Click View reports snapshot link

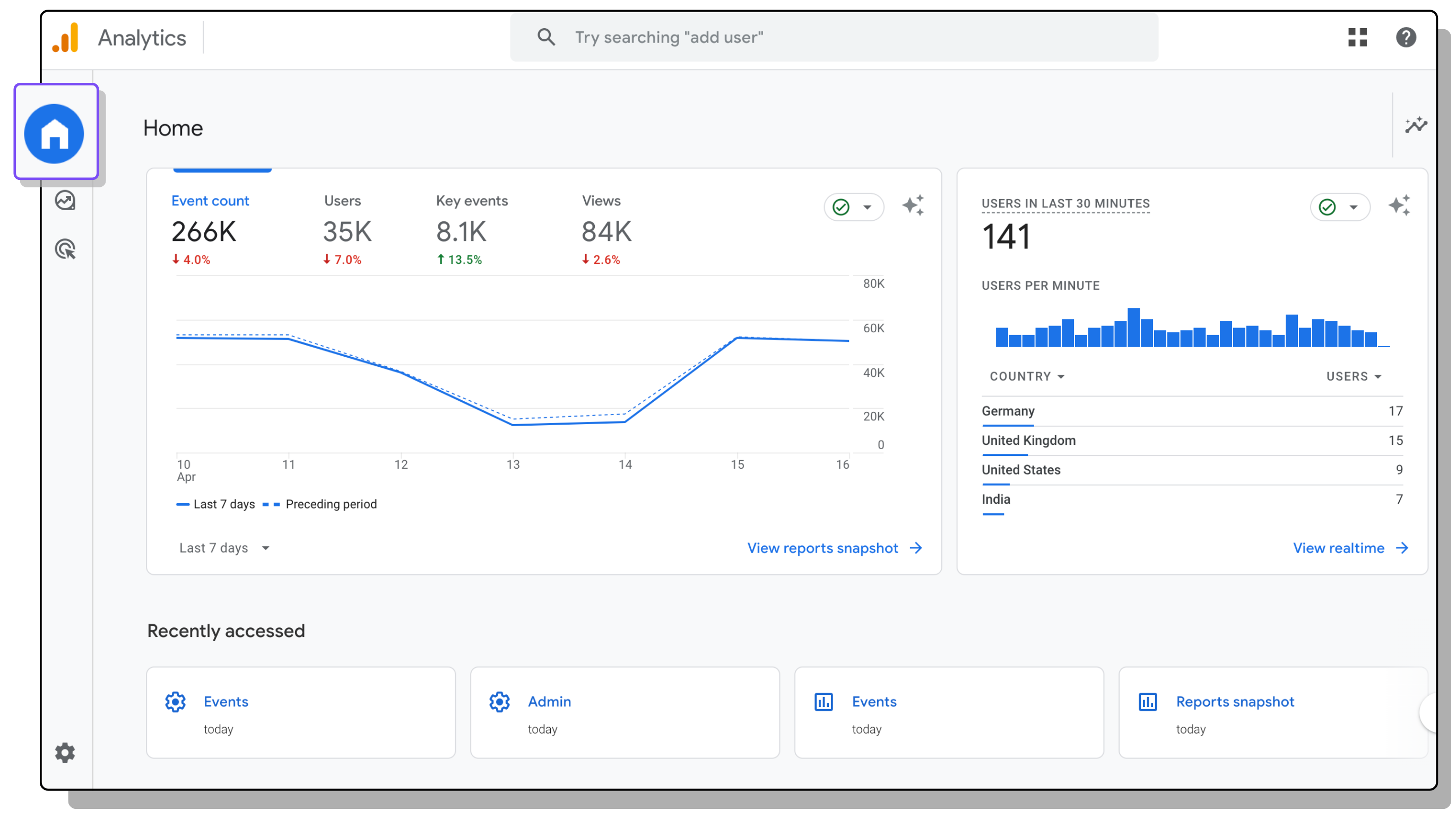[833, 548]
